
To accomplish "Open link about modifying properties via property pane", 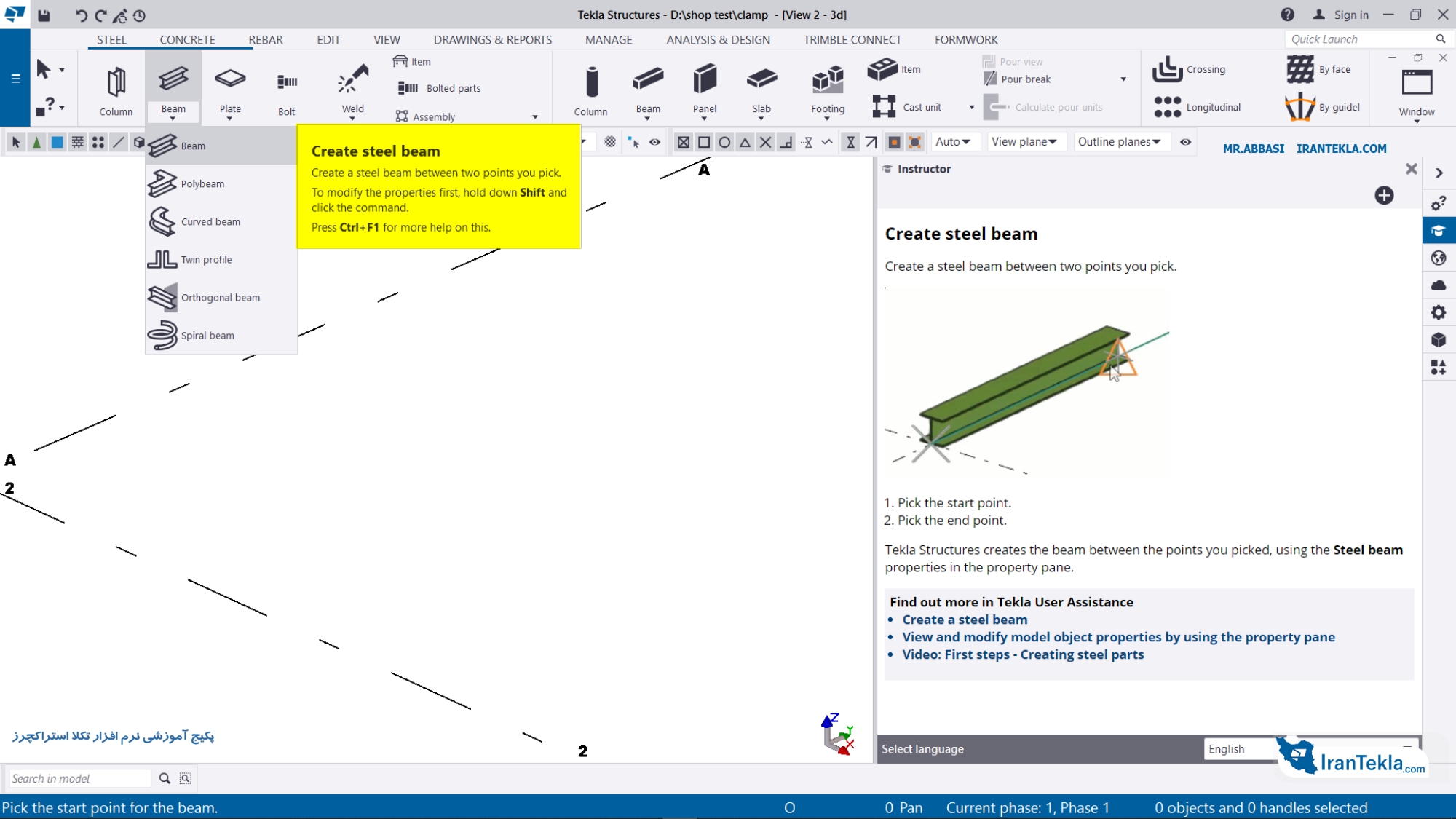I will [x=1118, y=637].
